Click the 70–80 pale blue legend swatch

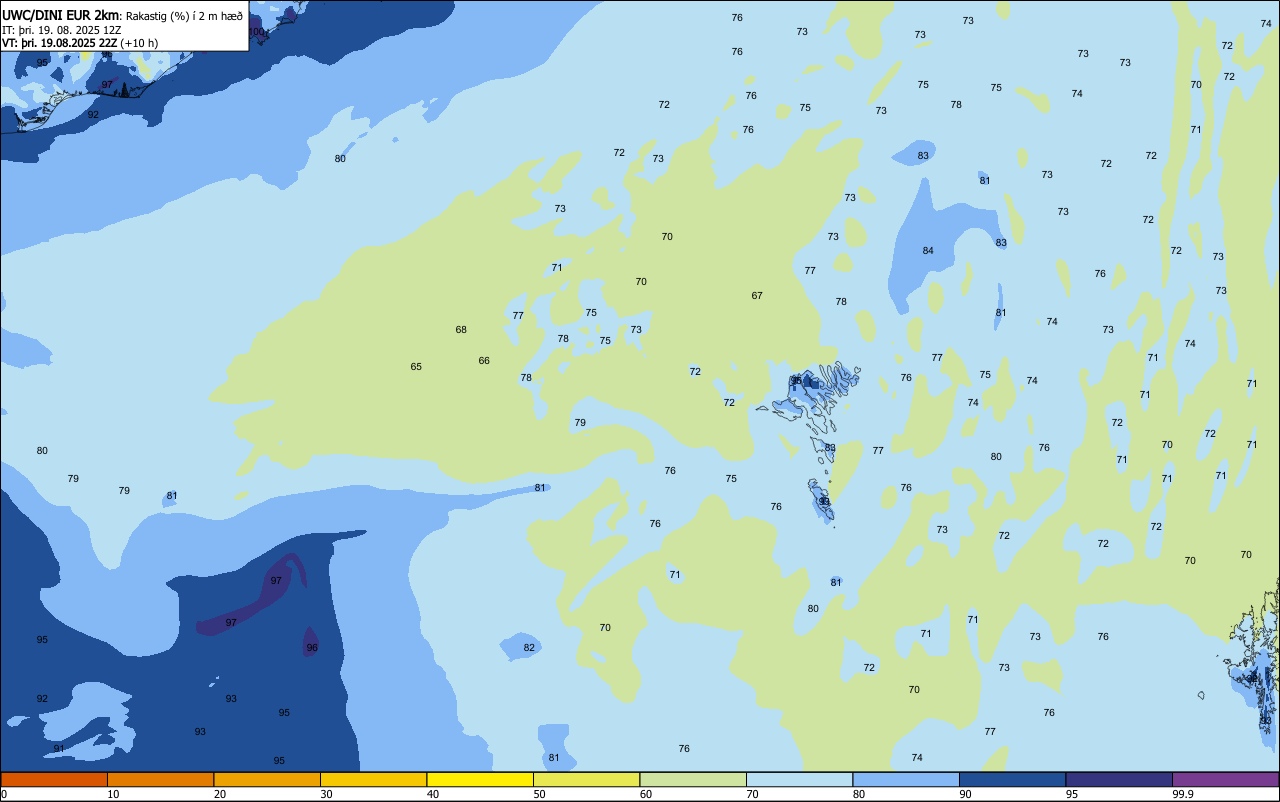(799, 779)
